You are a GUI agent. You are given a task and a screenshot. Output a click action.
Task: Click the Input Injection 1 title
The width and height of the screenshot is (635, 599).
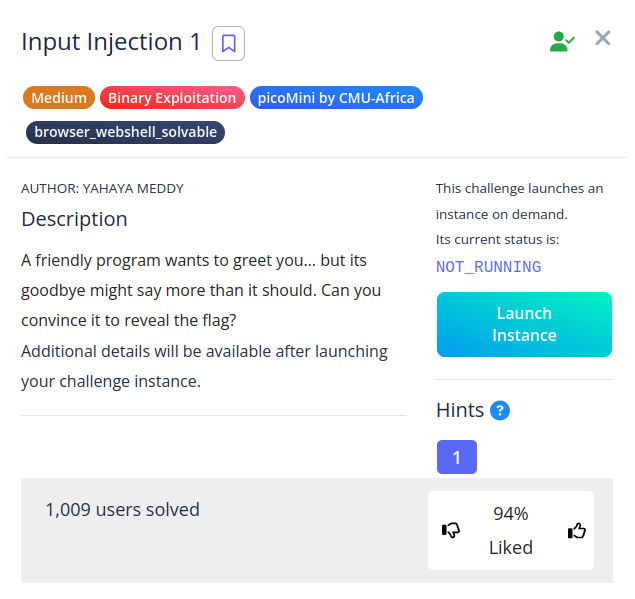110,42
